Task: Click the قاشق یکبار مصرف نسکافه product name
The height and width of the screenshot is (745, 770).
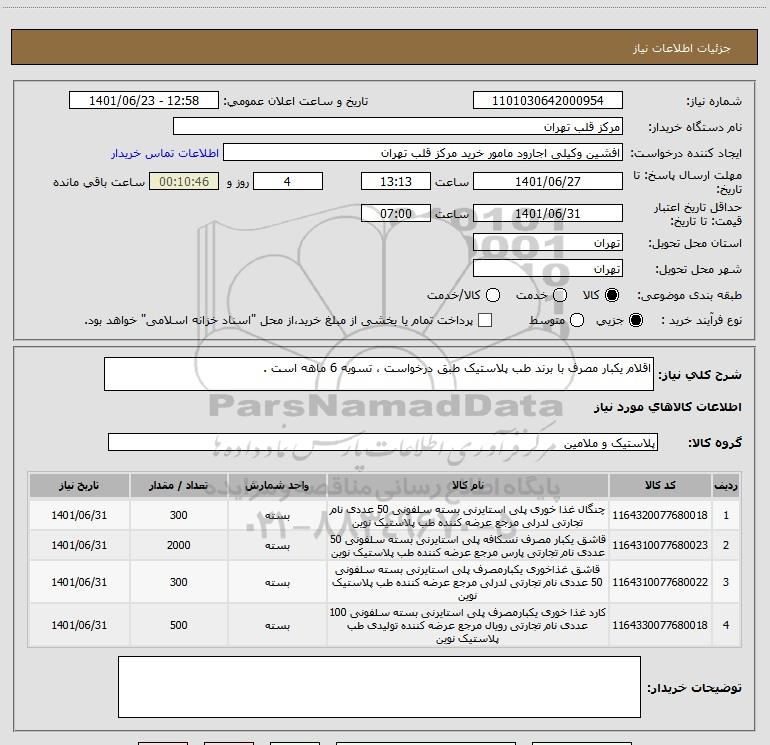Action: point(468,546)
